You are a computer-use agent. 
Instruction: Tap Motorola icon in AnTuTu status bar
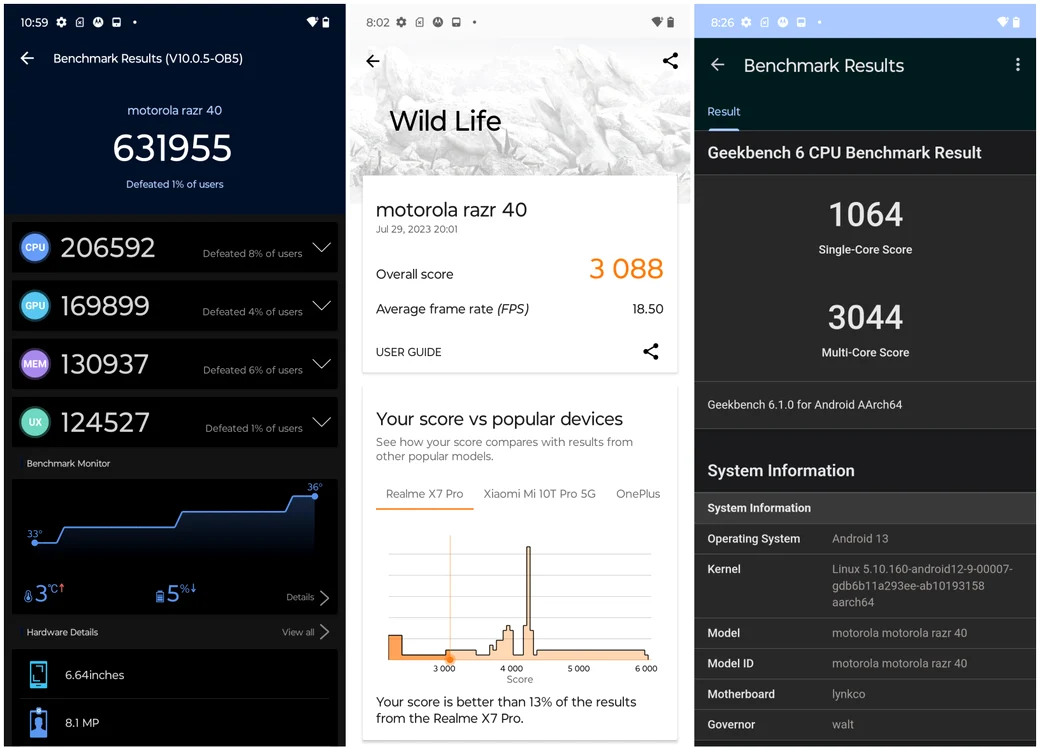[98, 22]
